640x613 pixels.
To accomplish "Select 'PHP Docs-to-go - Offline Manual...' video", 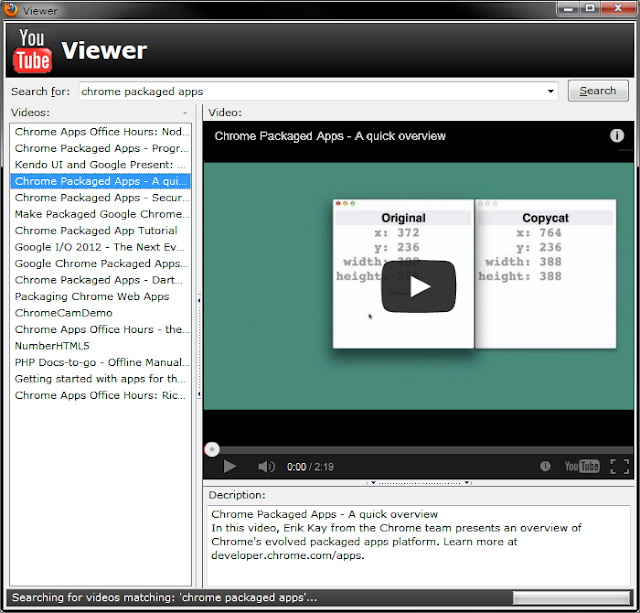I will 100,362.
